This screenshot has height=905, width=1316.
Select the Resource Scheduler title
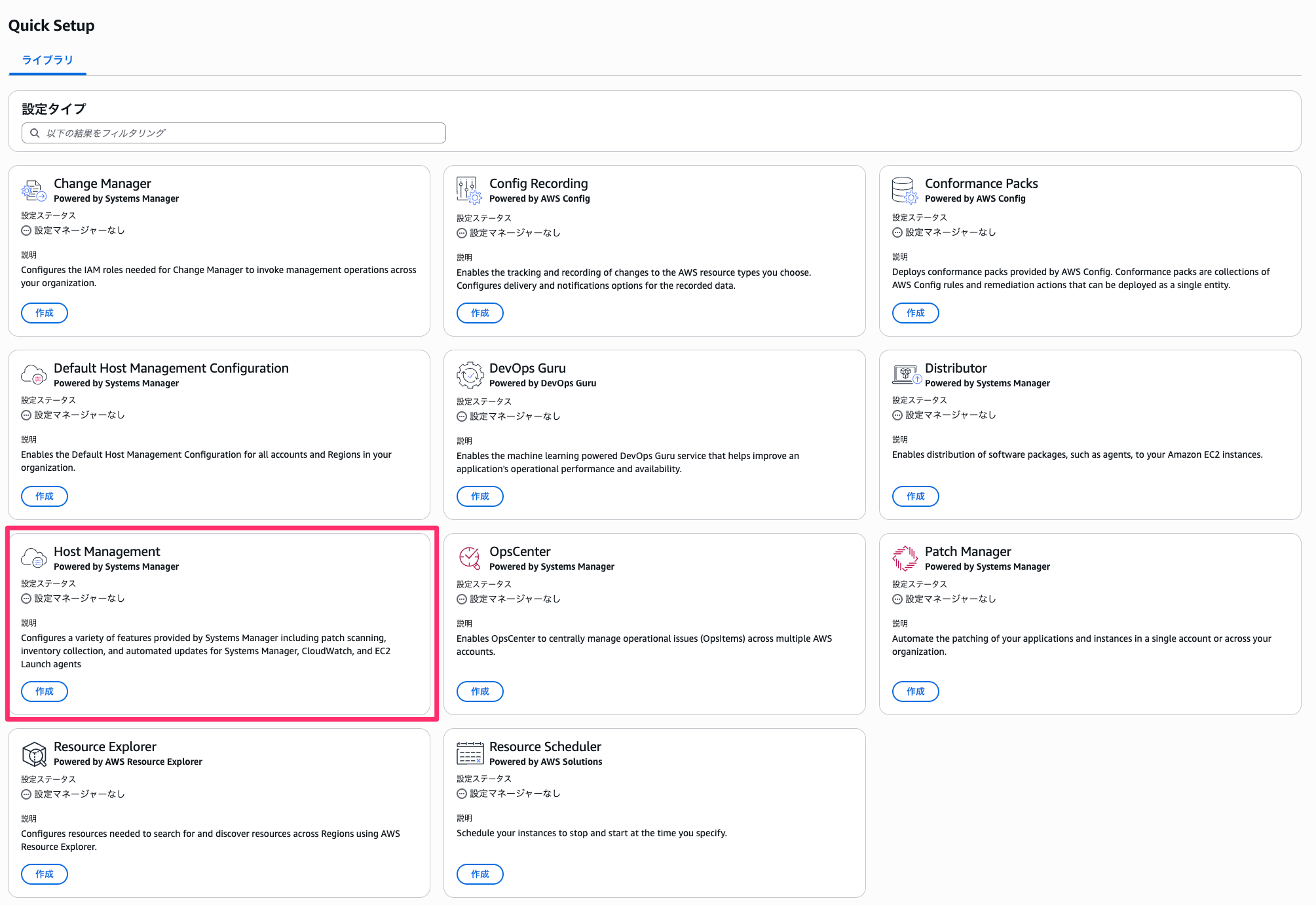coord(545,747)
